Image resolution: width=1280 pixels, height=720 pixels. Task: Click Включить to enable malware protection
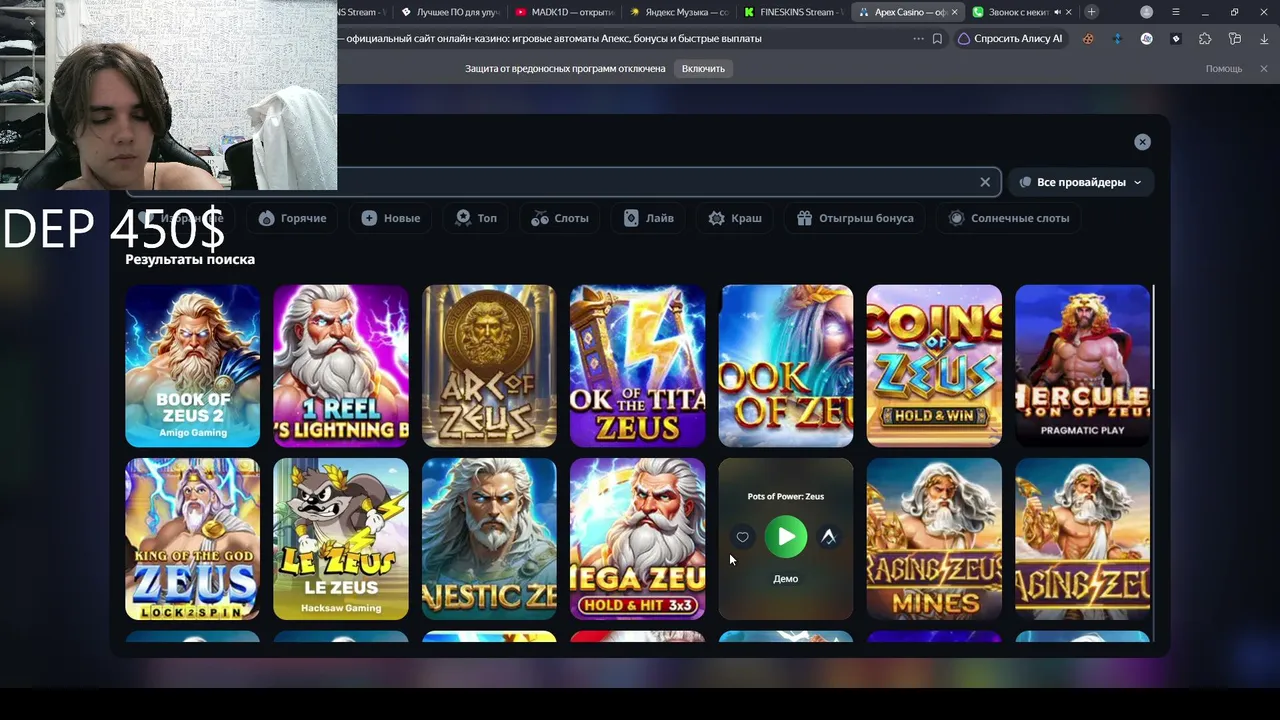pyautogui.click(x=703, y=68)
